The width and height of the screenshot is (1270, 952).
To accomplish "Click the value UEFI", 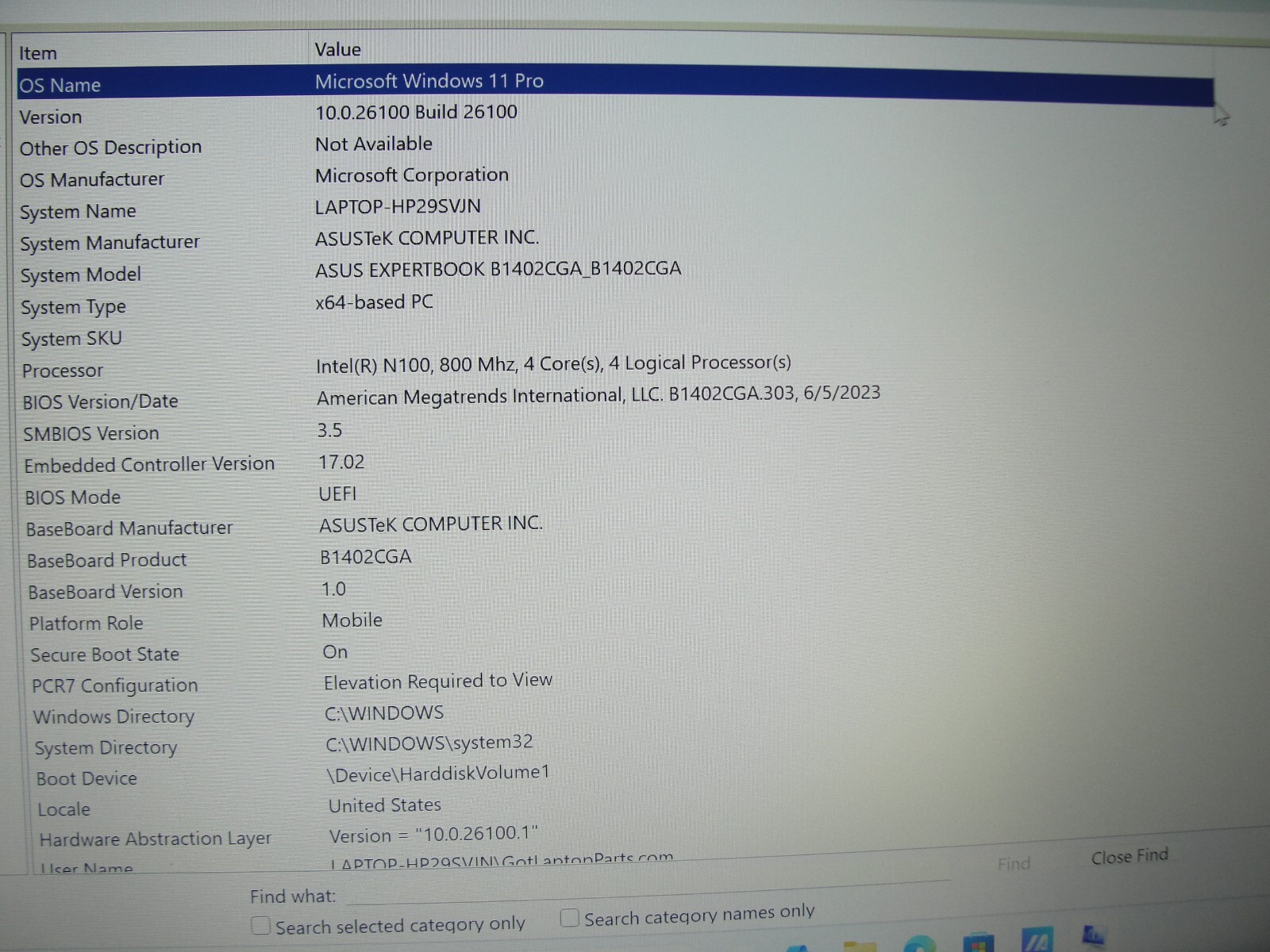I will (x=338, y=493).
